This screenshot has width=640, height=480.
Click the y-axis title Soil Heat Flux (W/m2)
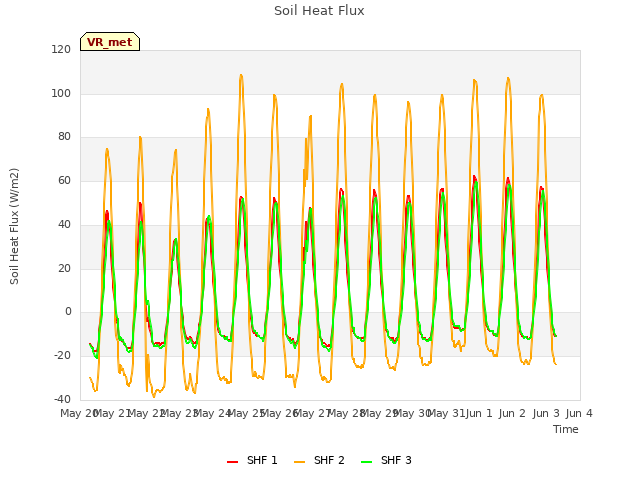[x=14, y=226]
